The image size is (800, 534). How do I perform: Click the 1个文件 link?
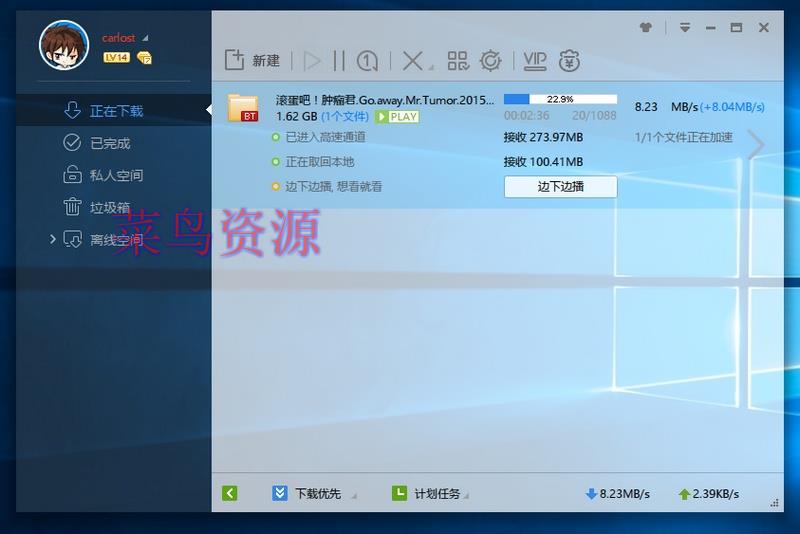click(x=345, y=117)
